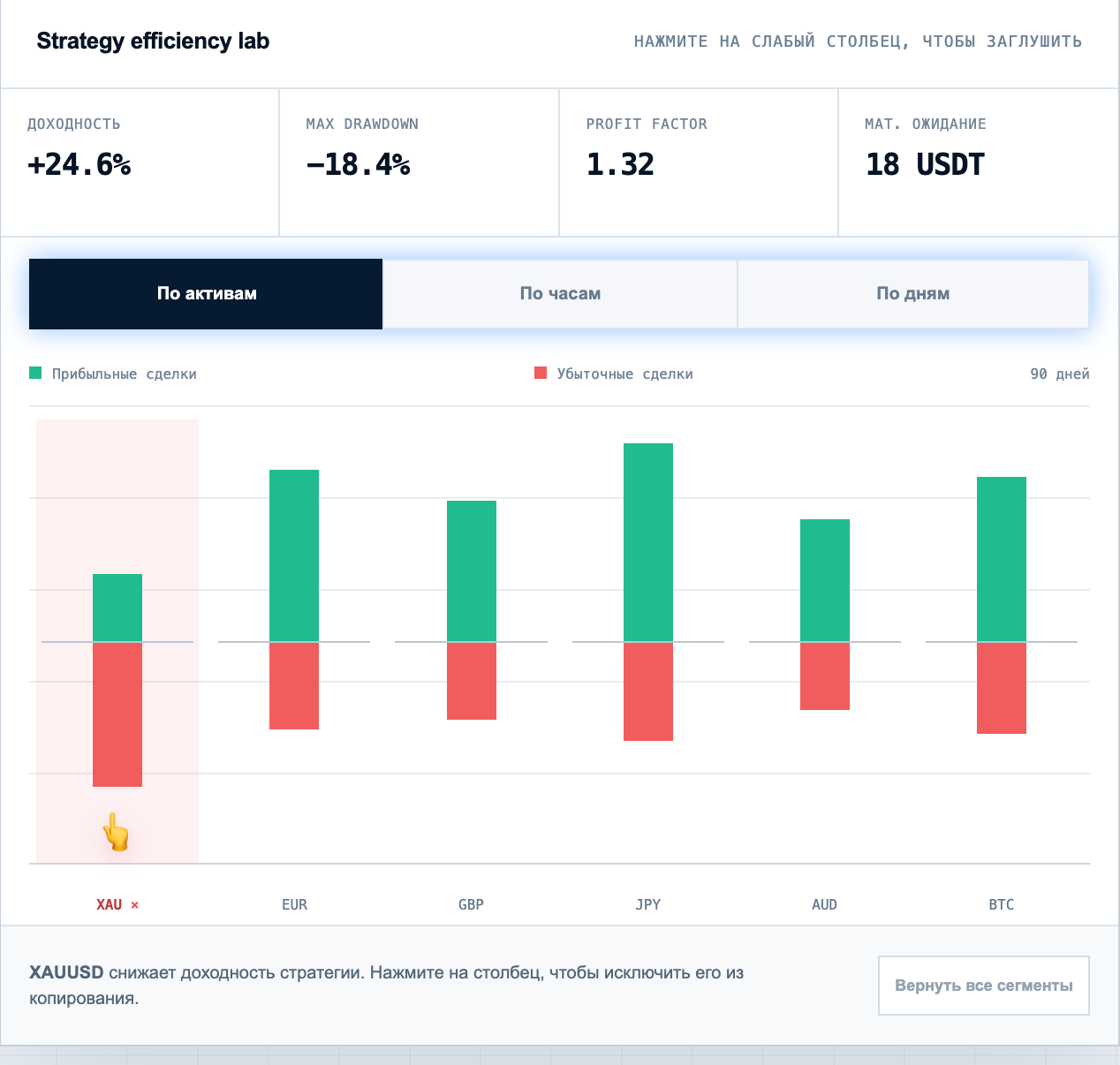Viewport: 1120px width, 1065px height.
Task: Click the AUD axis label
Action: pos(825,904)
